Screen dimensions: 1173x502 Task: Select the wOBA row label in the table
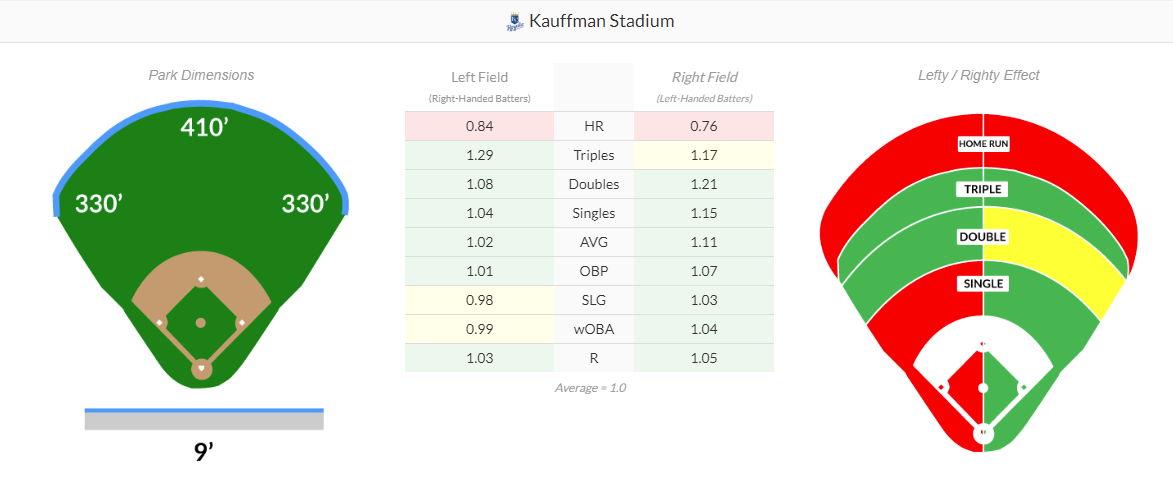coord(594,329)
